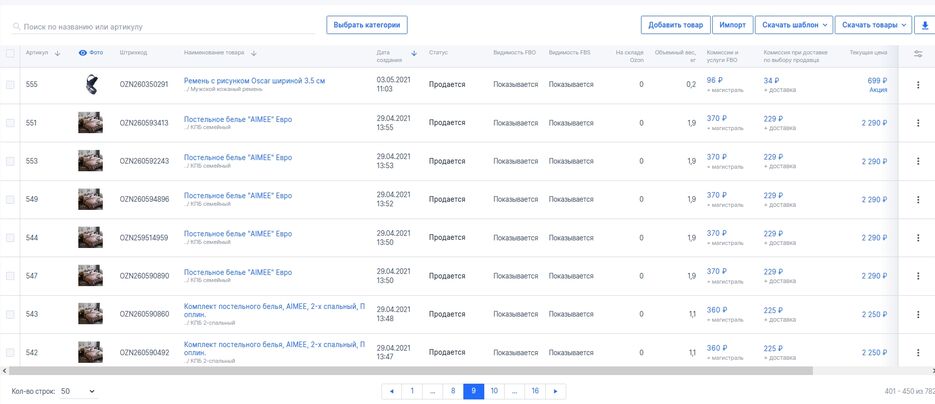Viewport: 935px width, 404px height.
Task: Toggle the Фото eye visibility icon
Action: tap(83, 52)
